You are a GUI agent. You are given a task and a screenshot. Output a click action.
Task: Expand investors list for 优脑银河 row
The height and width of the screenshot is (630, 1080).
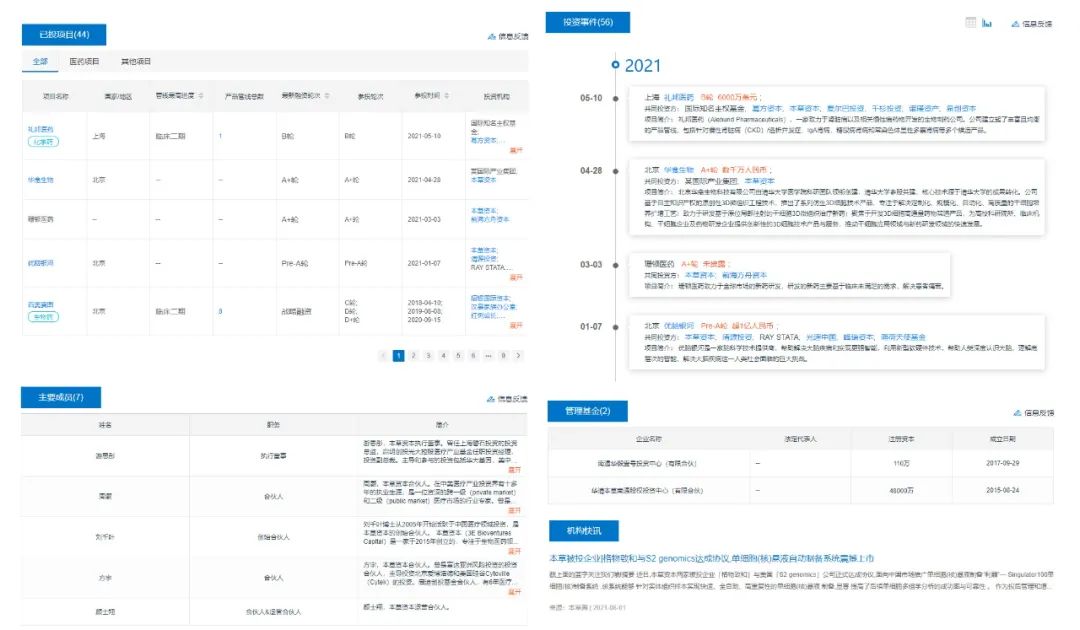(516, 277)
